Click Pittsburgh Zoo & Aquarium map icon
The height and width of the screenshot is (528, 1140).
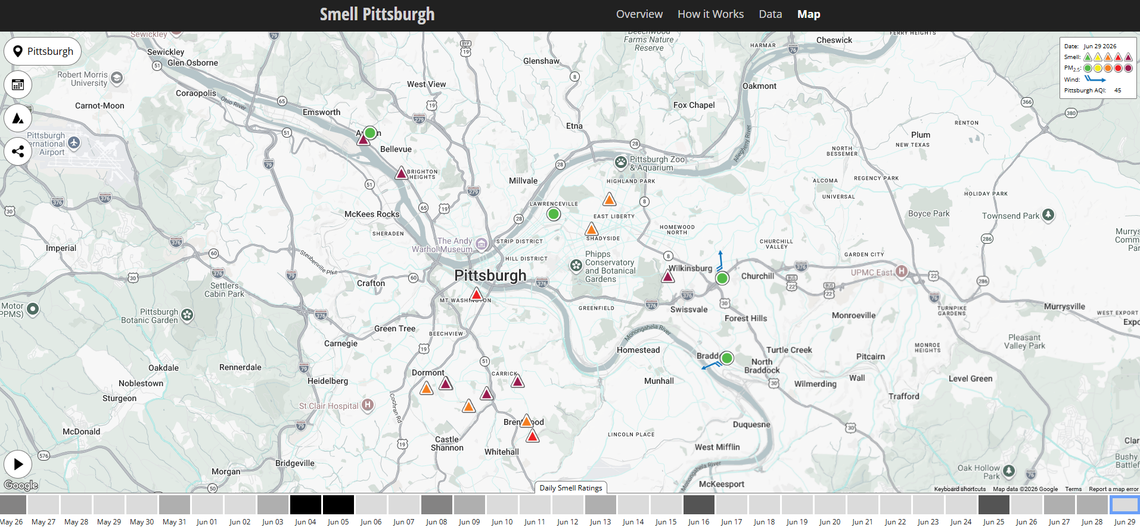[621, 161]
